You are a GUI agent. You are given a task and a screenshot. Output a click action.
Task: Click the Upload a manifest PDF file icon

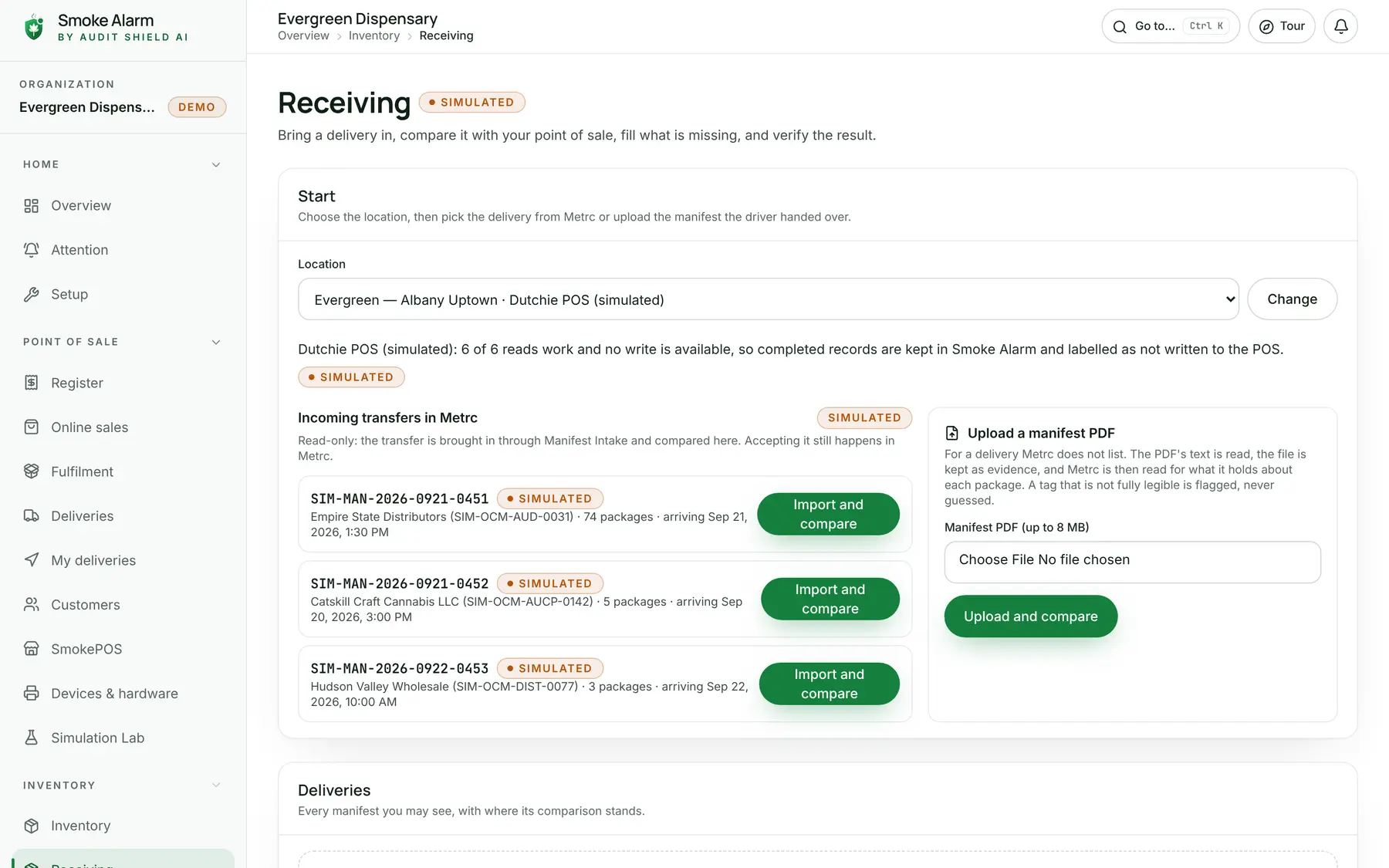[x=952, y=434]
